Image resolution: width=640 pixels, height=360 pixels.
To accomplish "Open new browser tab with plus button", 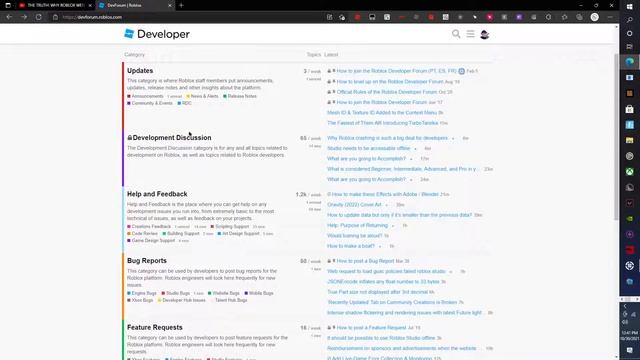I will [181, 5].
